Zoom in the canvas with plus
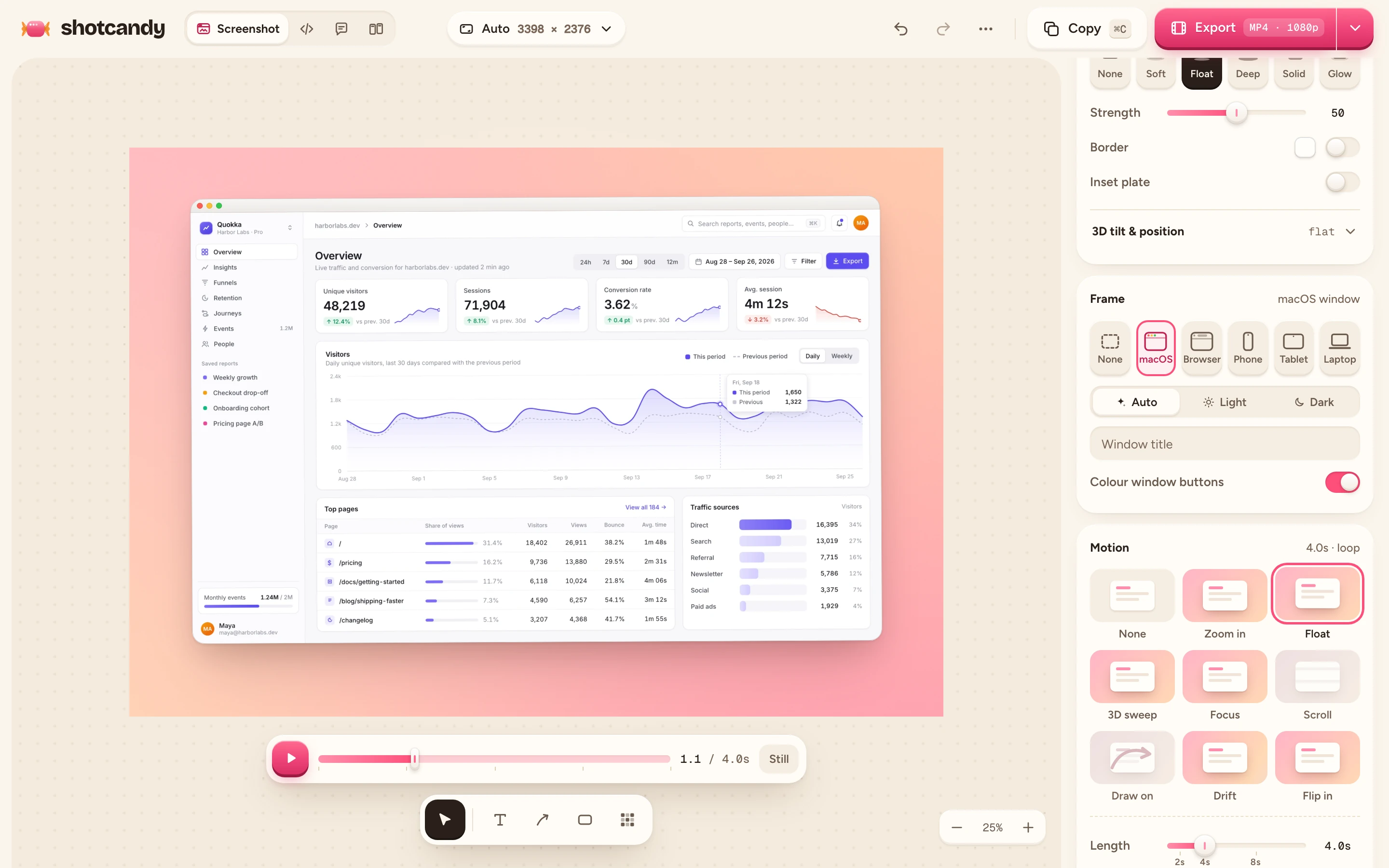Image resolution: width=1389 pixels, height=868 pixels. (x=1028, y=827)
